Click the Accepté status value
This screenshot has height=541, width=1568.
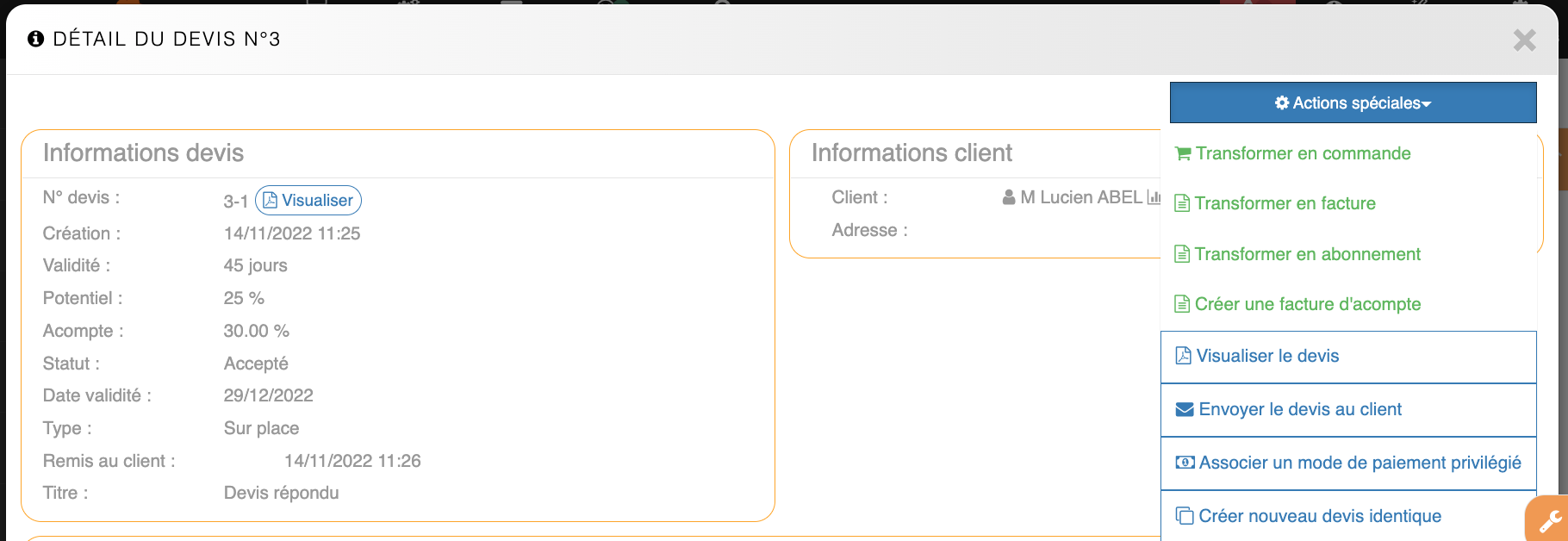(256, 364)
